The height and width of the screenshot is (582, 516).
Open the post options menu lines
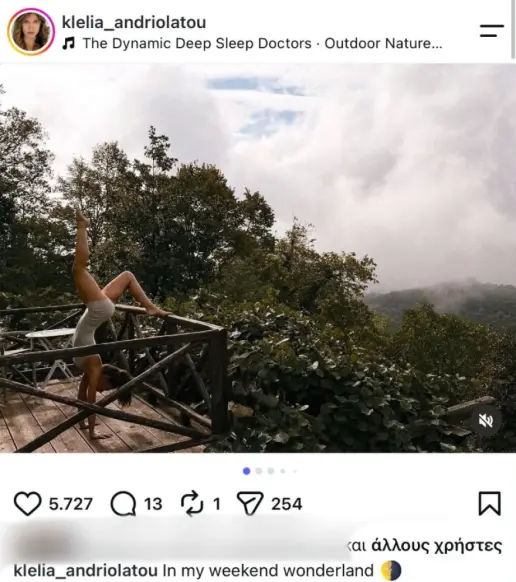491,31
